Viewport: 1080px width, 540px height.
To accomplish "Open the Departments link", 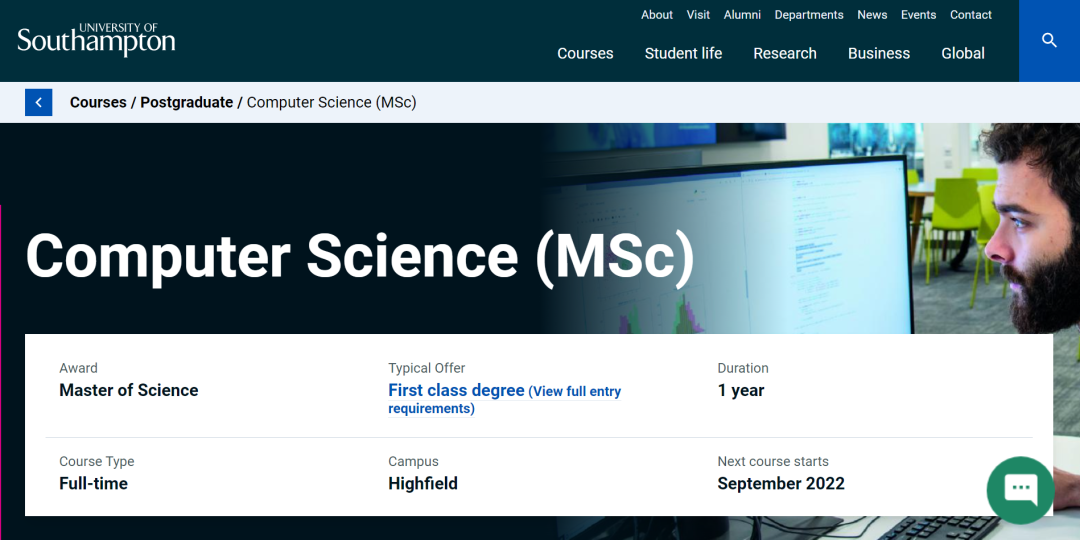I will pos(809,15).
